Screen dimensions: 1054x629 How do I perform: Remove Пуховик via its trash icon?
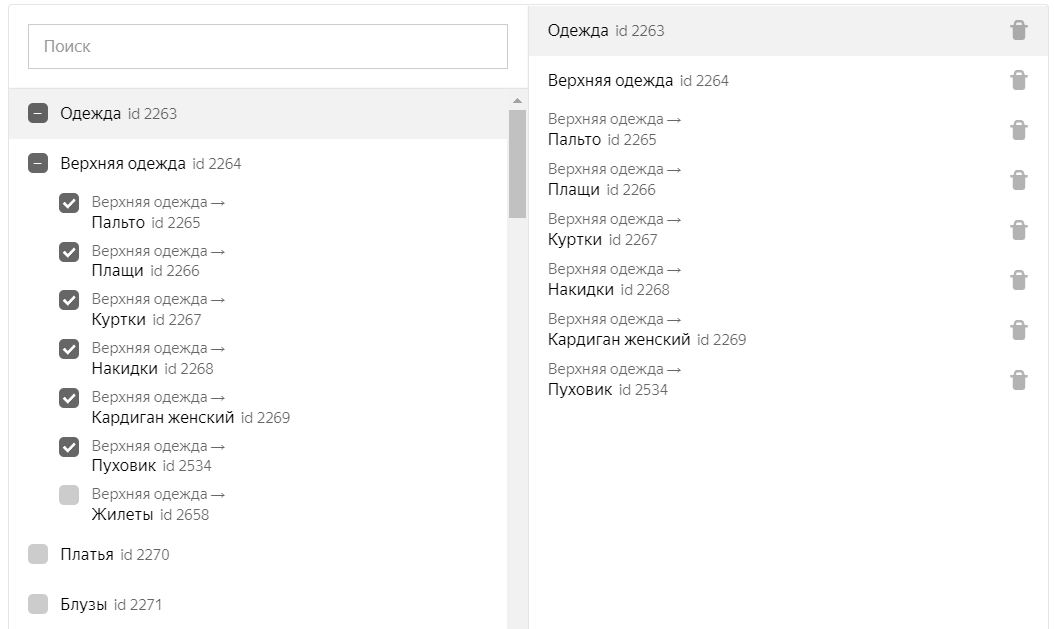[1018, 380]
